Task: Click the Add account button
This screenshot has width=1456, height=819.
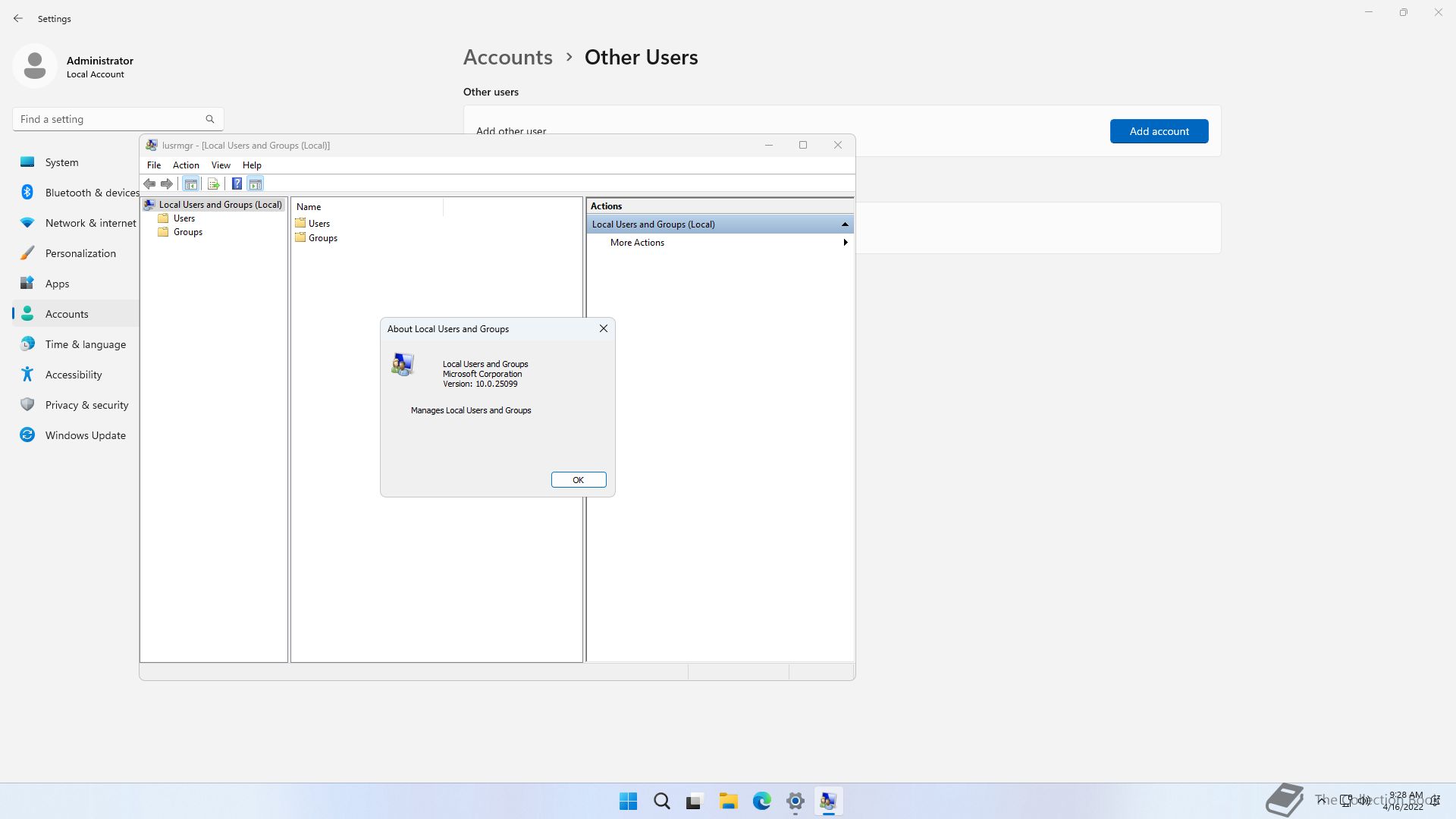Action: click(x=1159, y=131)
